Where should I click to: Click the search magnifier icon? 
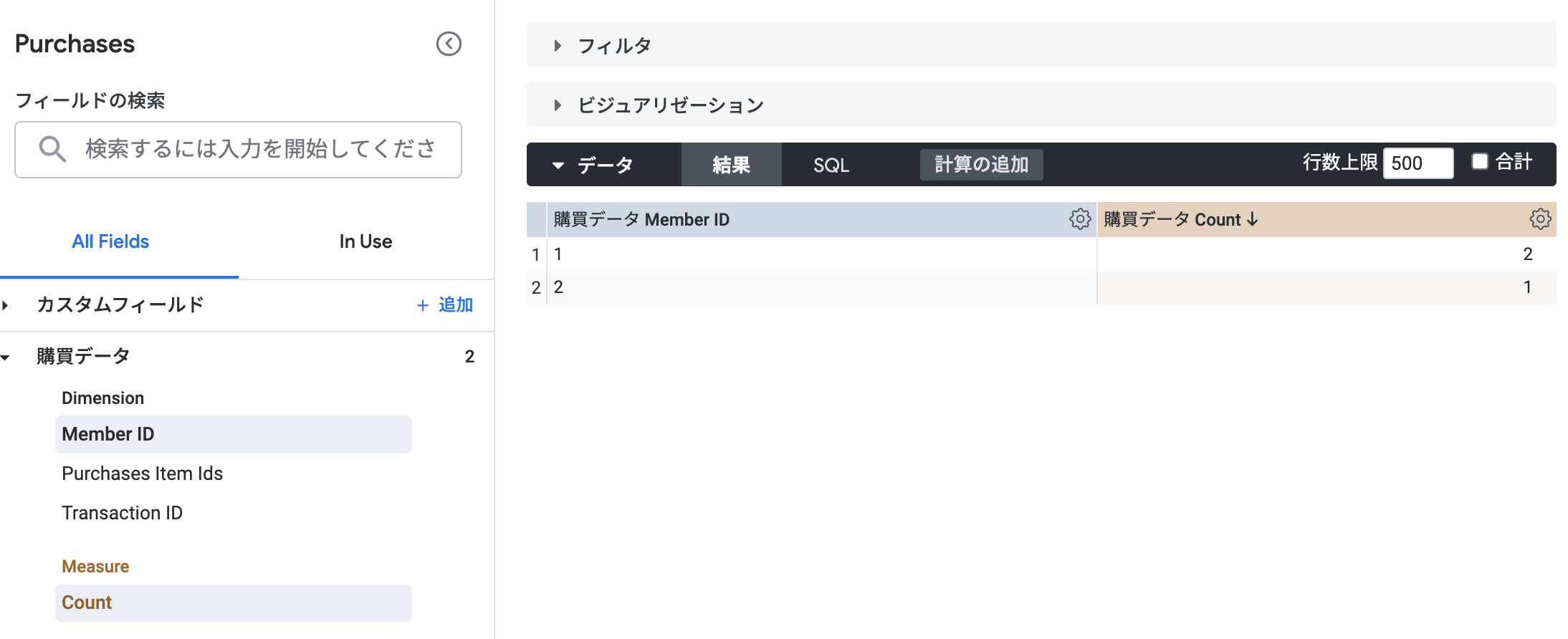tap(52, 149)
